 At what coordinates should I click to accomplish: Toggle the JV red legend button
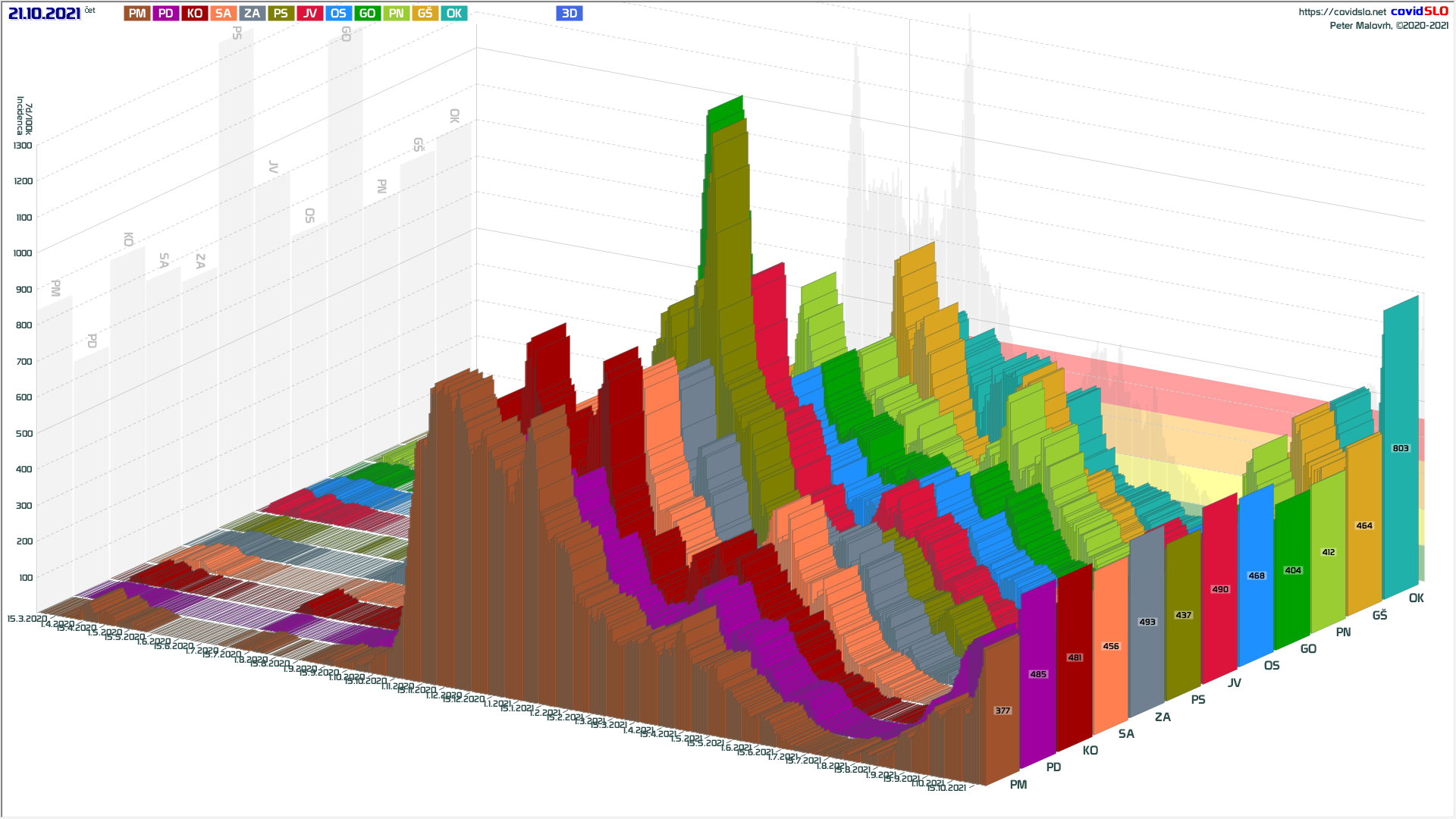tap(309, 13)
